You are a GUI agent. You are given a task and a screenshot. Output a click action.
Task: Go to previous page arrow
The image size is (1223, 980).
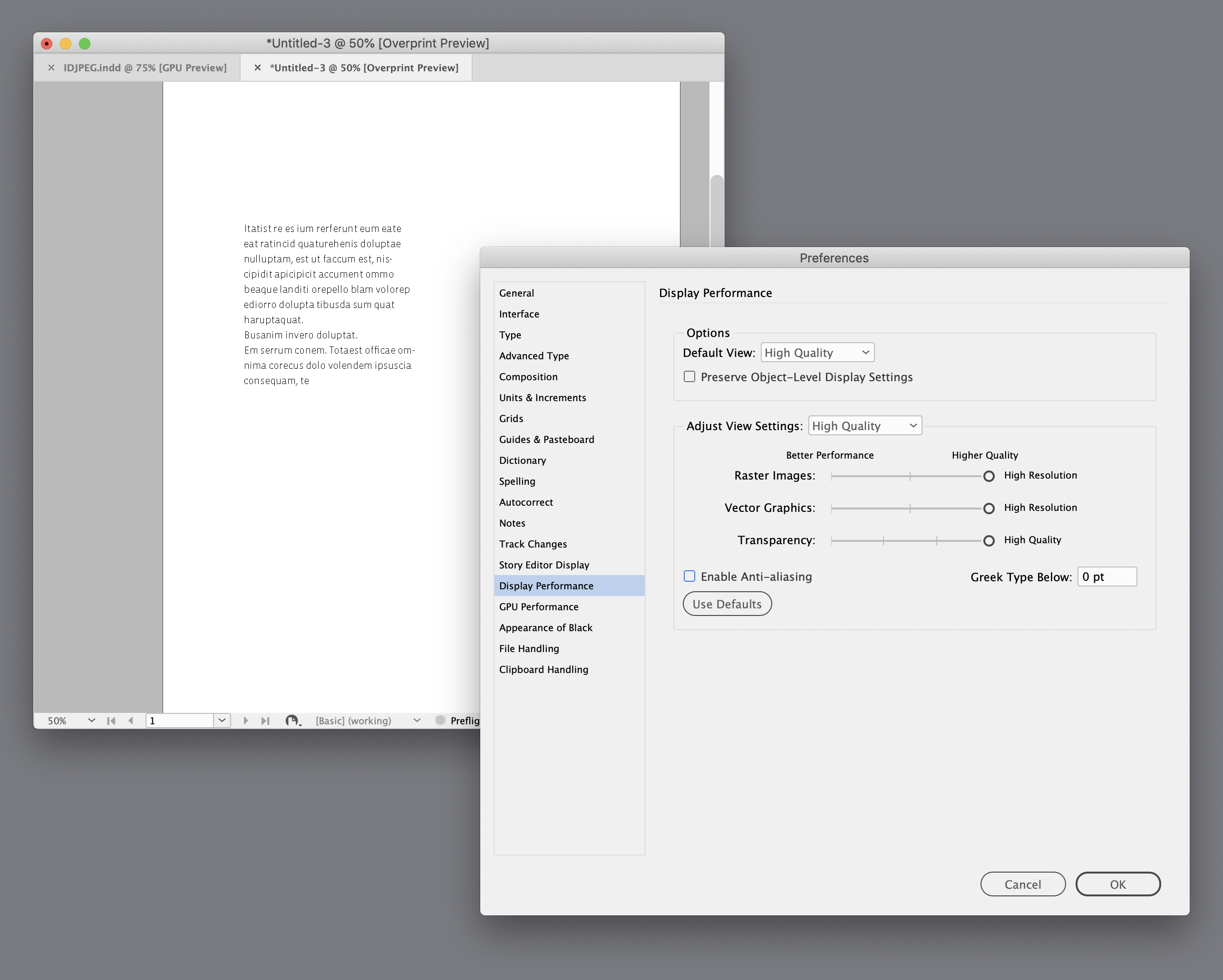(x=132, y=720)
